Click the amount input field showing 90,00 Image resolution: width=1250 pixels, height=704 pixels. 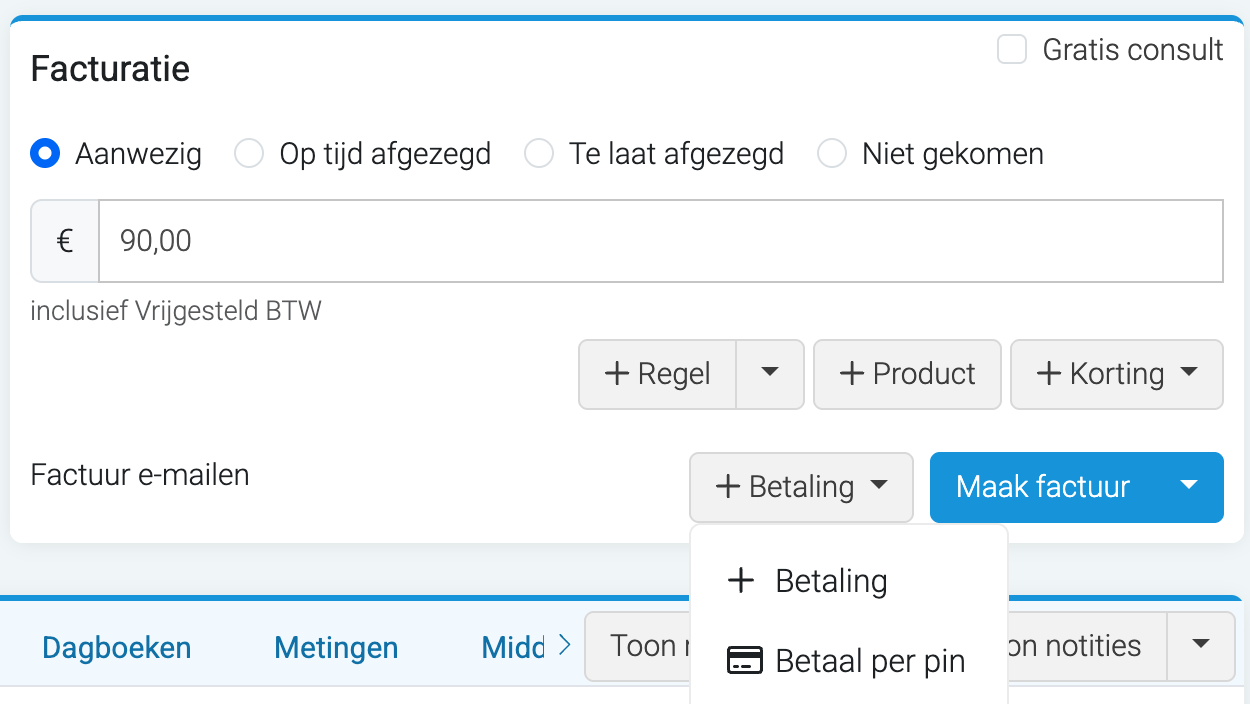pos(660,241)
